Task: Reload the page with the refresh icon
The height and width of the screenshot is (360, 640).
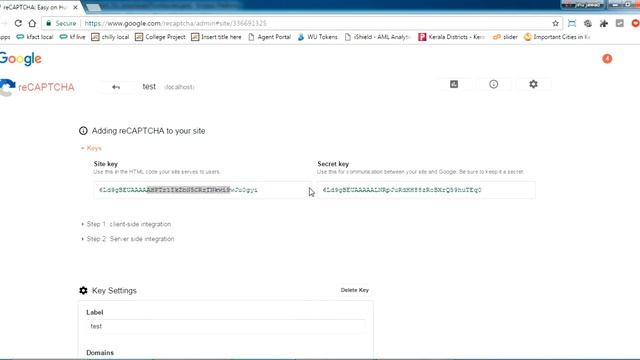Action: (18, 23)
